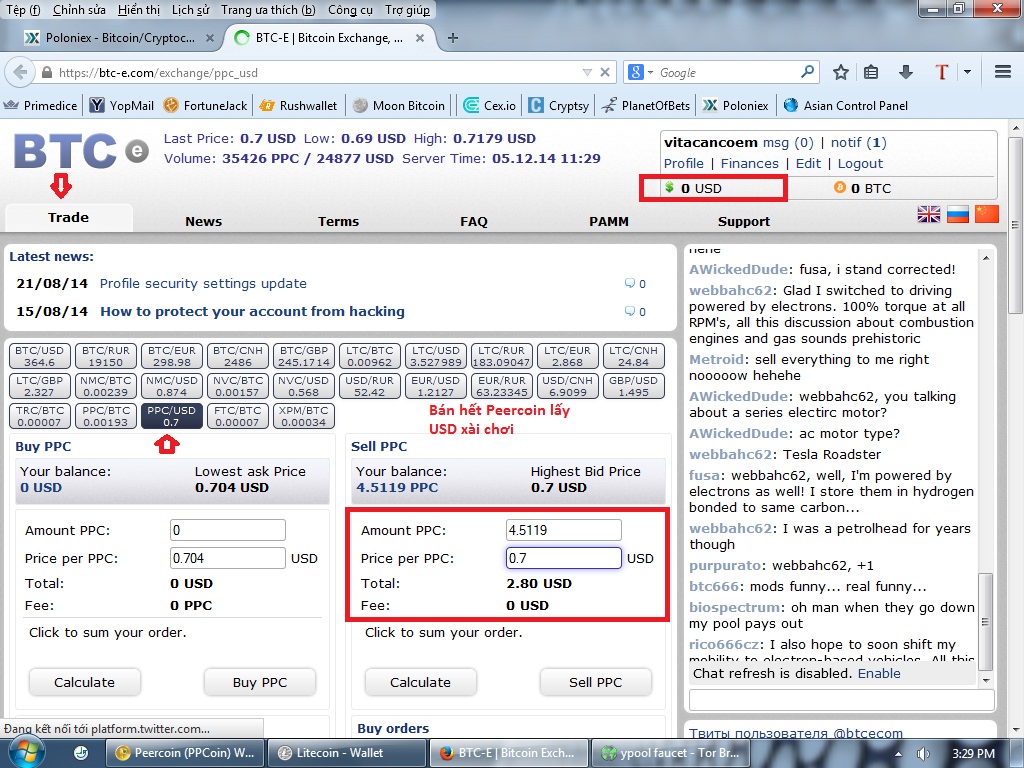The image size is (1024, 768).
Task: Open the address bar history dropdown arrow
Action: 587,72
